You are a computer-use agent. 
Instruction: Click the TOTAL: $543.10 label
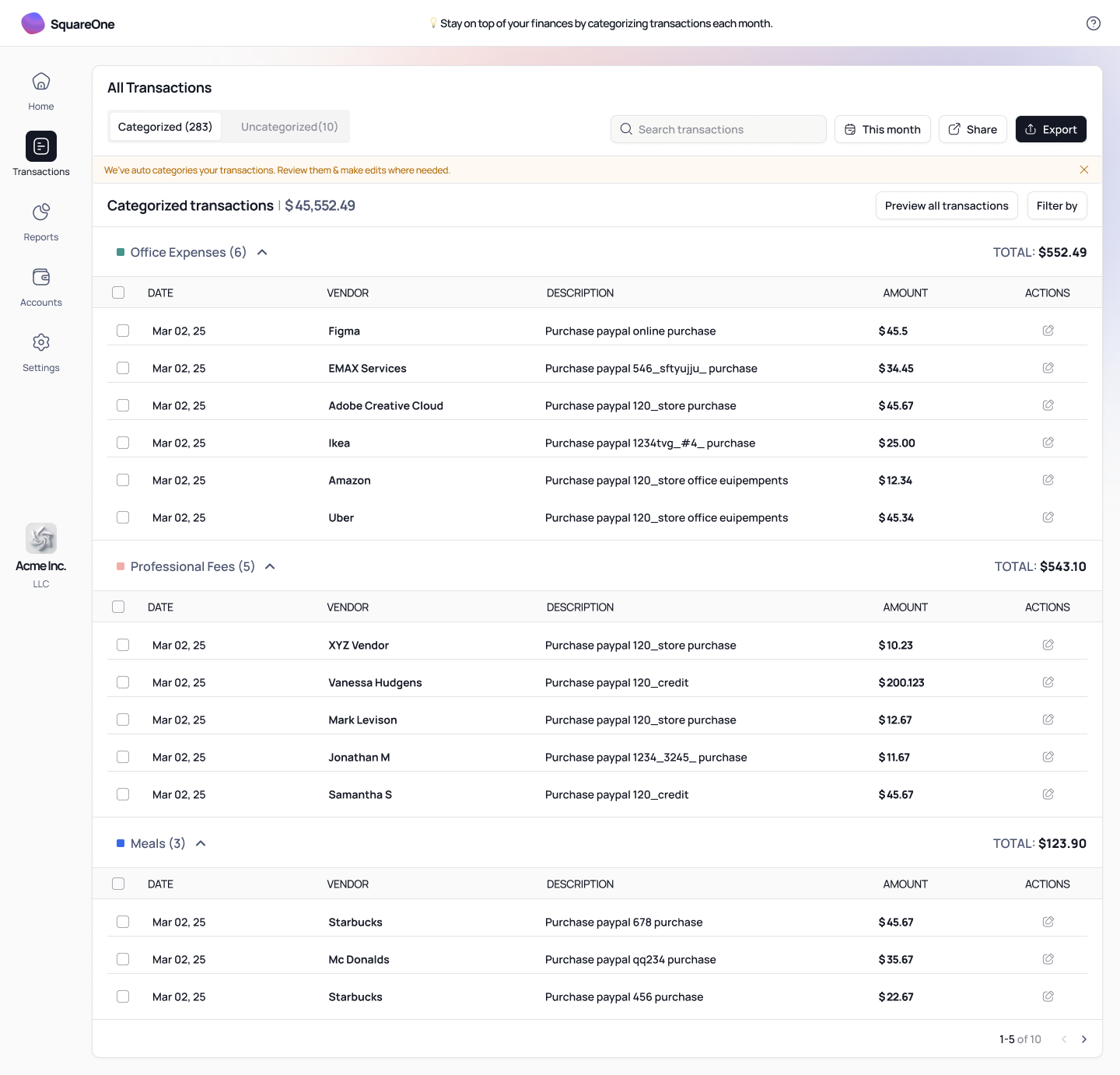1041,566
